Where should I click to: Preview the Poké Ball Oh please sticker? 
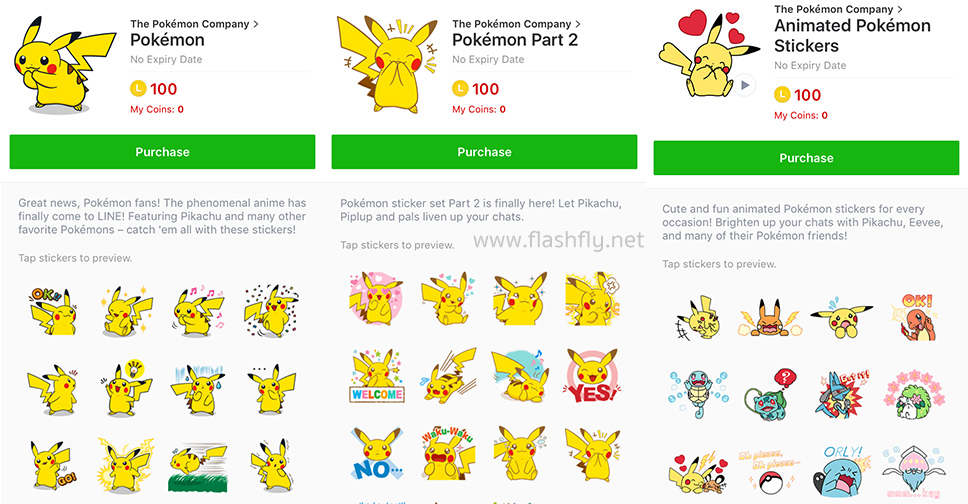769,472
